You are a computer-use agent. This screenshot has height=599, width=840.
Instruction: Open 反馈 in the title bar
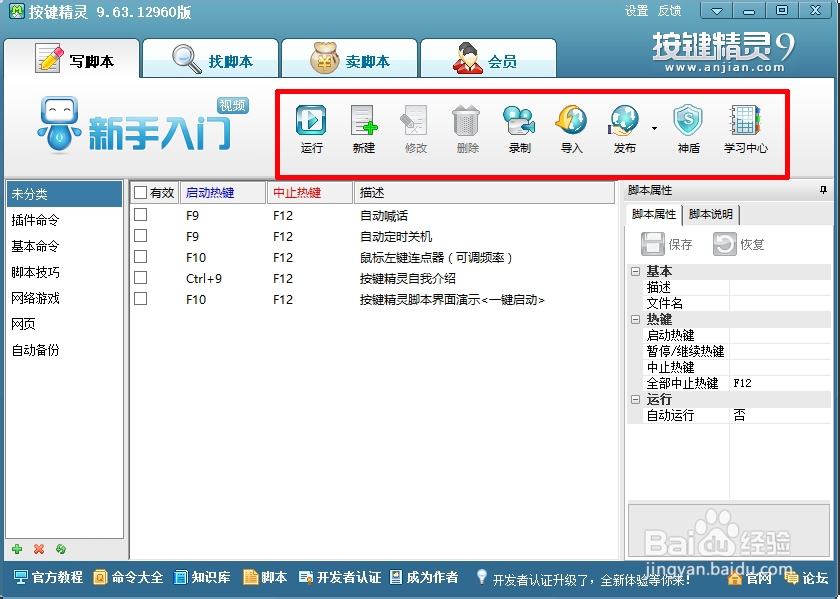click(669, 11)
